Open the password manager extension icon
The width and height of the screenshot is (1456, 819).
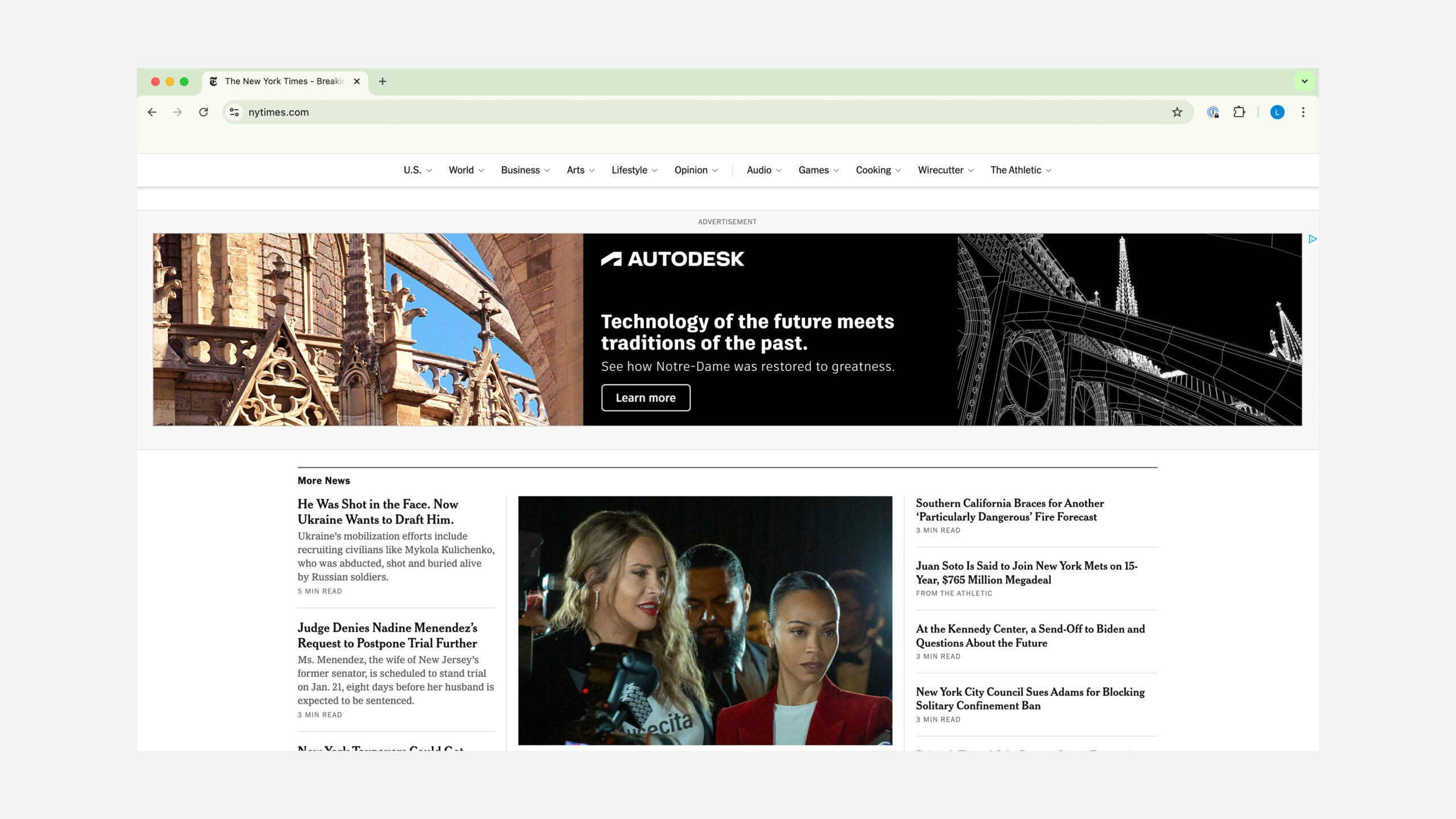[1213, 112]
